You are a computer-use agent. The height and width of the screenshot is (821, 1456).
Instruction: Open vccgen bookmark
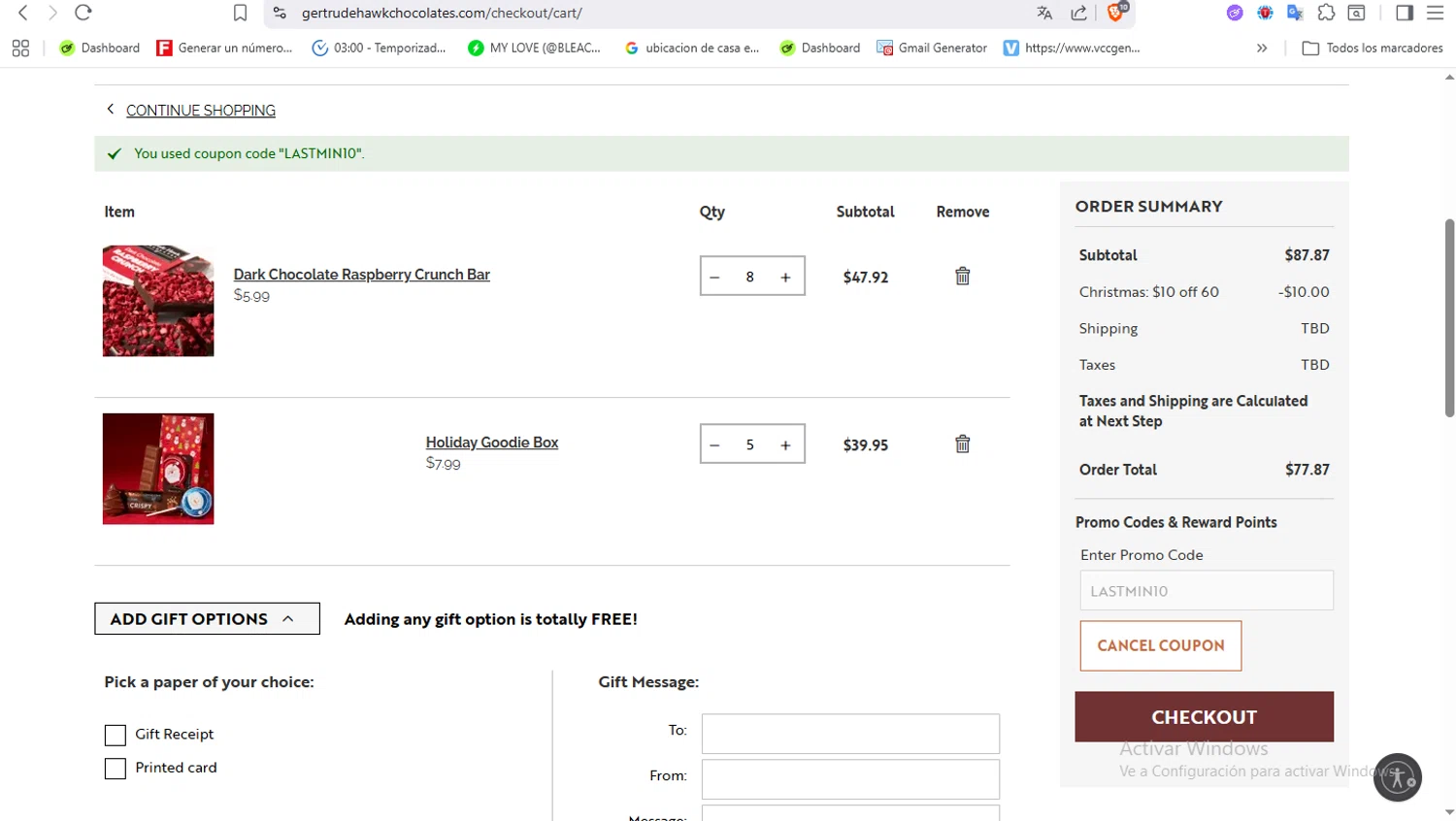pos(1072,48)
